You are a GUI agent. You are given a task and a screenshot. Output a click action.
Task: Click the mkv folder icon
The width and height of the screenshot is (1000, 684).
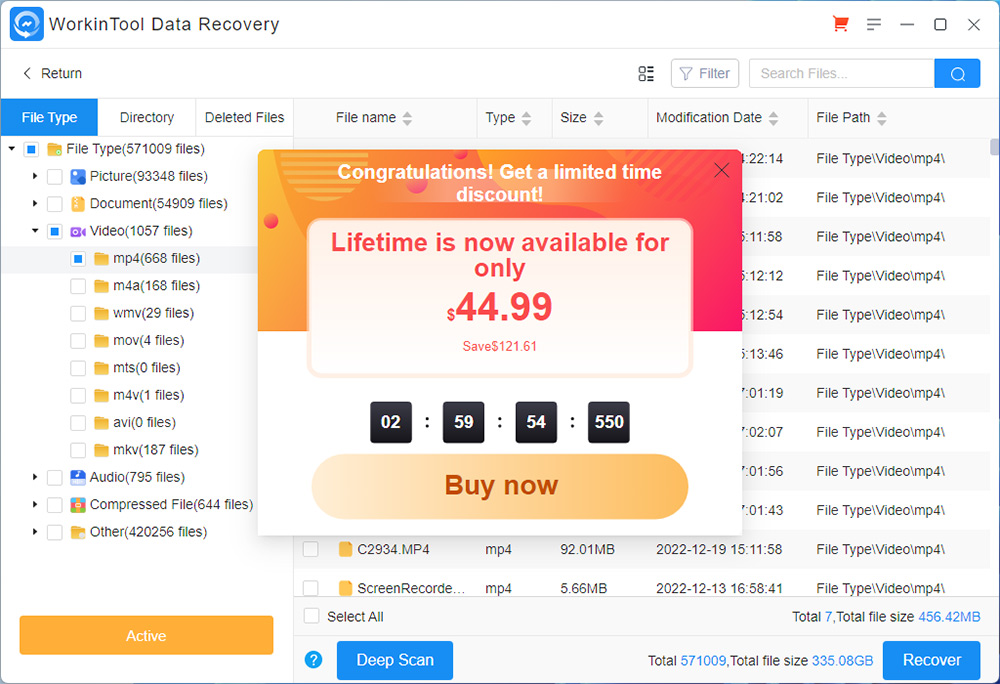[101, 450]
